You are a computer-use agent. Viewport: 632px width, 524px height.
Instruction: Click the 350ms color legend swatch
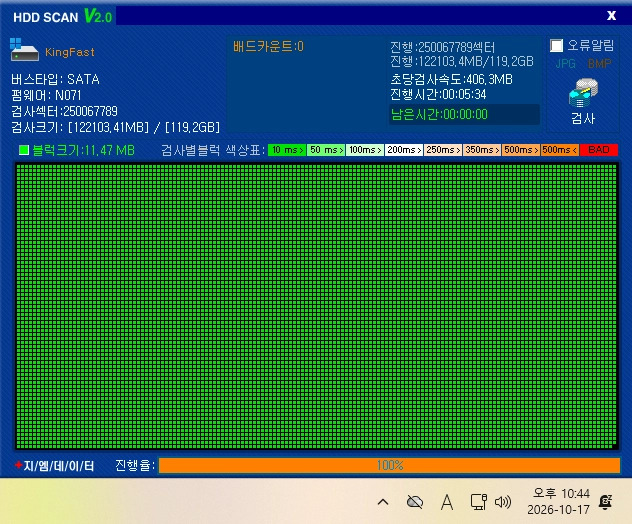click(x=482, y=150)
